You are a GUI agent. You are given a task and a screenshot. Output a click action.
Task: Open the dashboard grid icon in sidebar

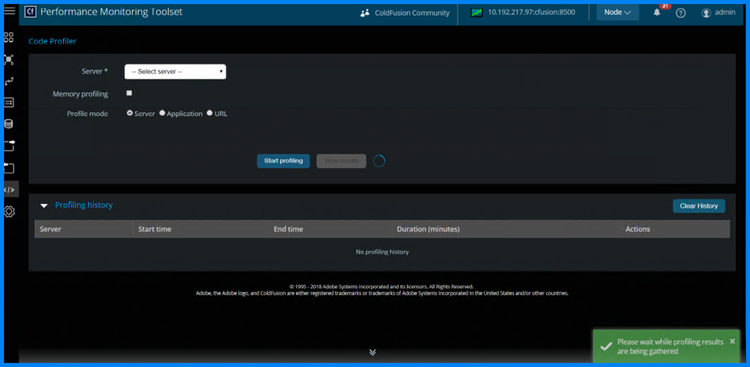click(x=9, y=37)
